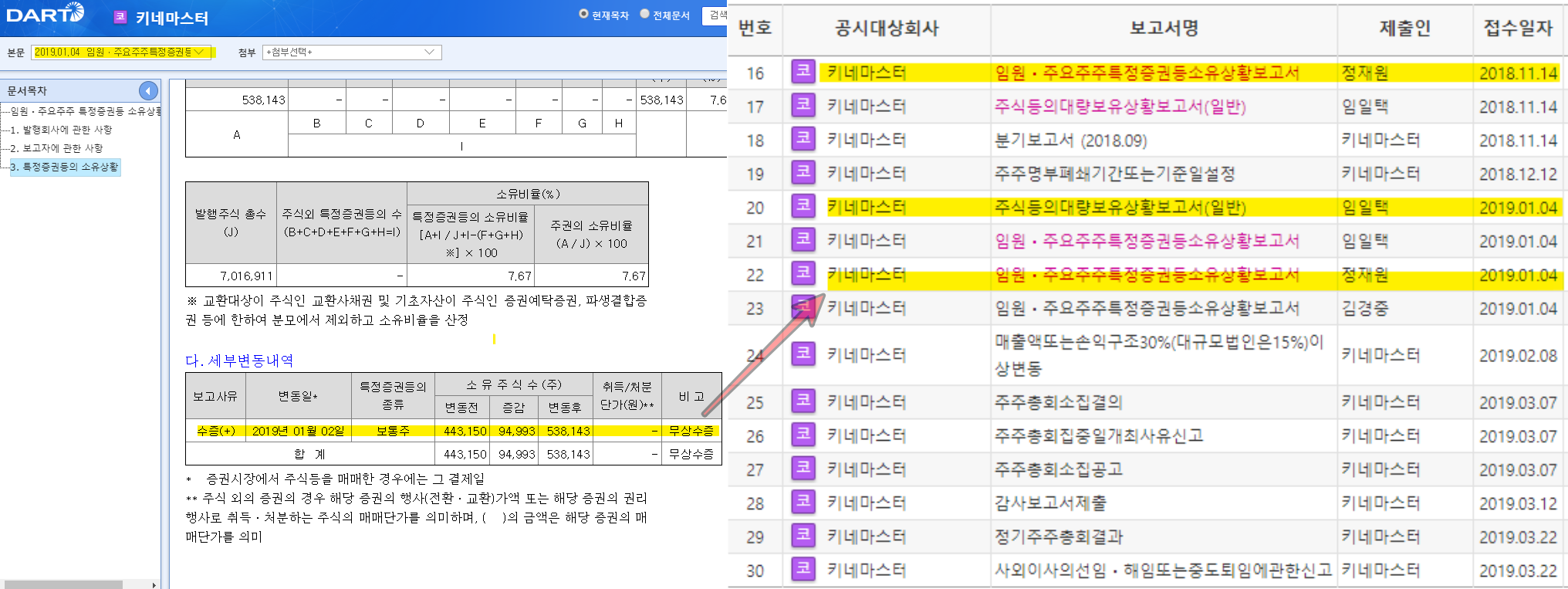Open 주식등의대량보유상황보고서(일반) dated 2019.01.04
The height and width of the screenshot is (589, 1568).
[1120, 207]
